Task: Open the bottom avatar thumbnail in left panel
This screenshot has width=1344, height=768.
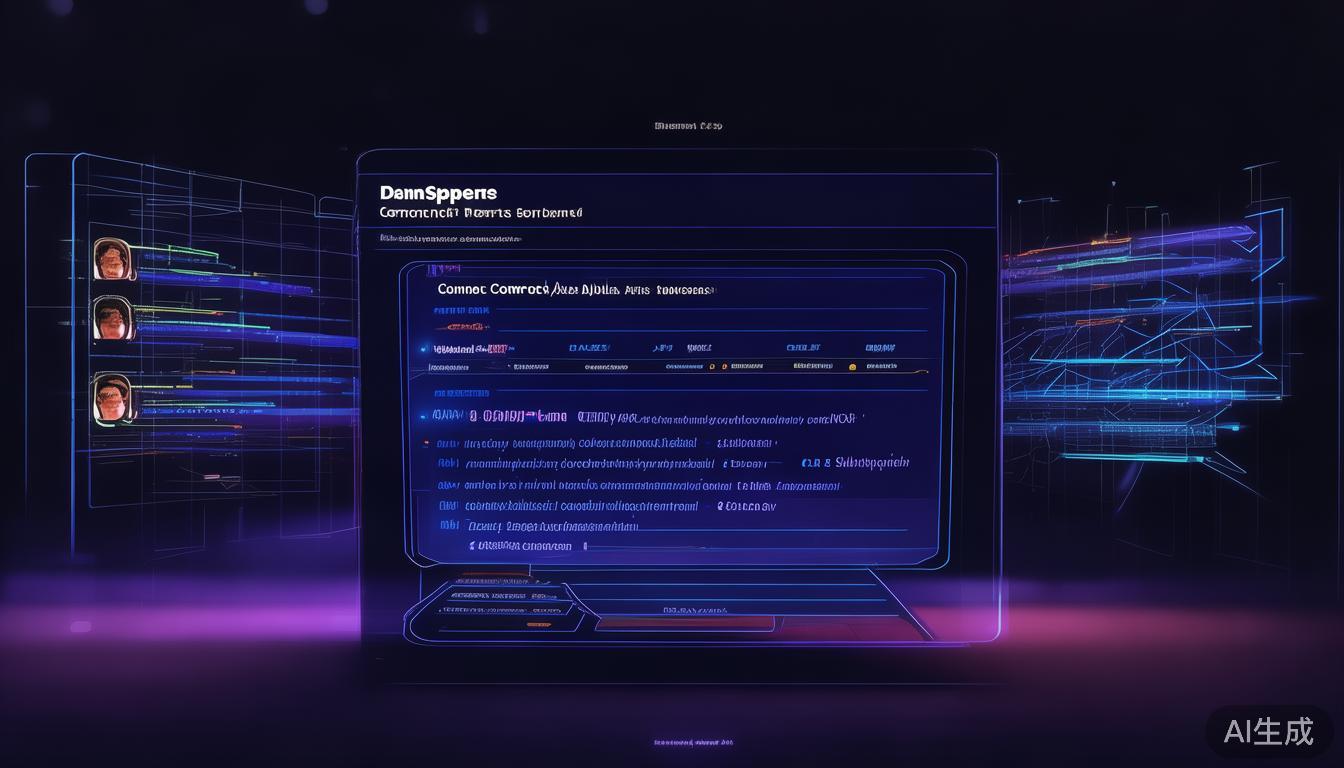Action: point(112,397)
